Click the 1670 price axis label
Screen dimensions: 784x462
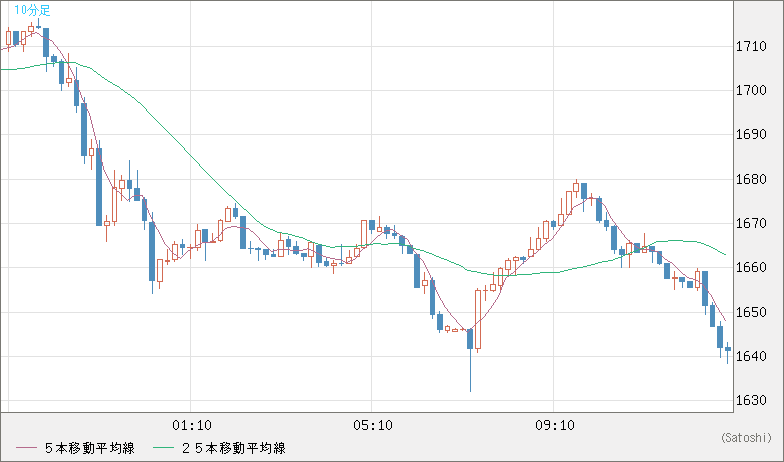click(x=751, y=223)
